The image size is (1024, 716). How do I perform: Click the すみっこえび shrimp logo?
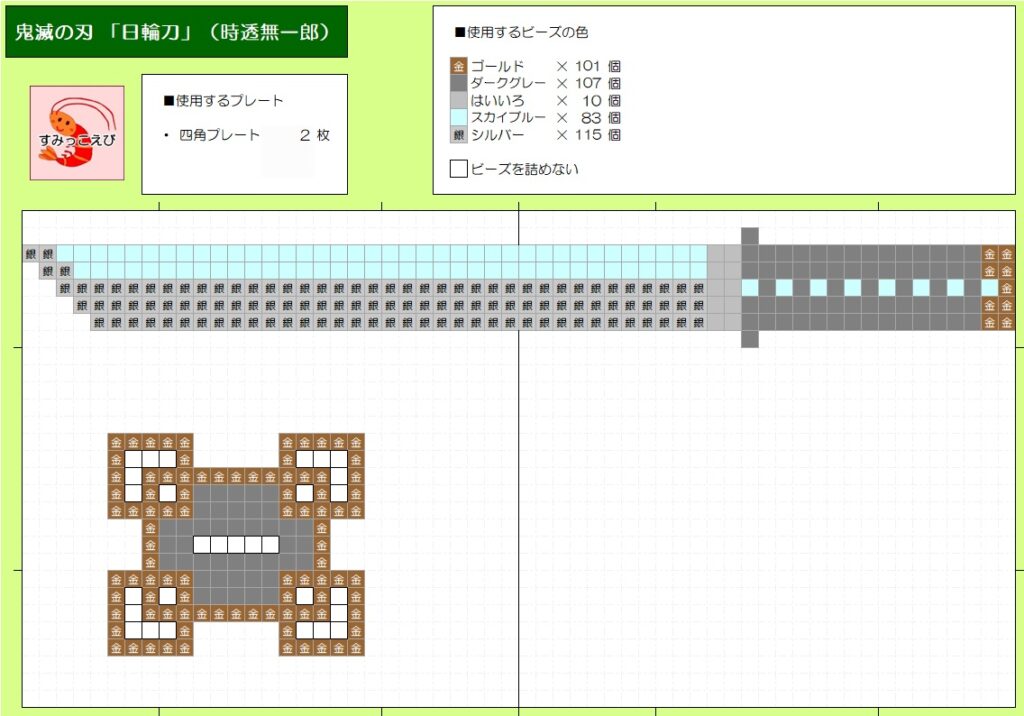(x=77, y=133)
